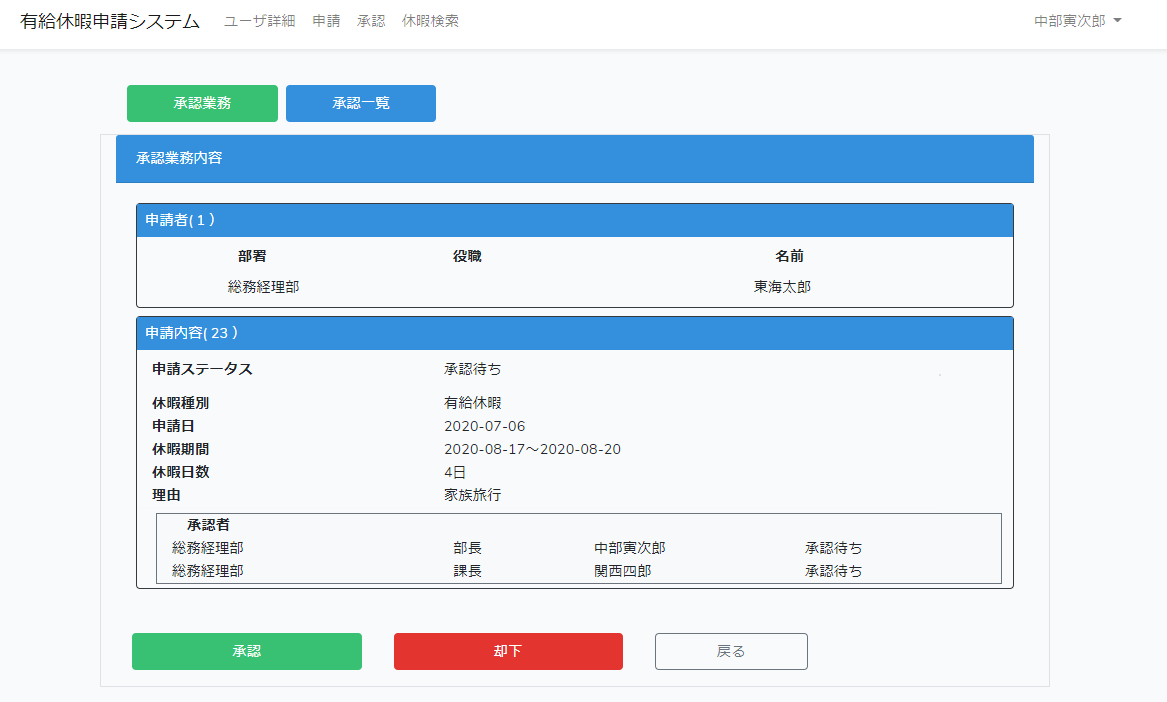
Task: Open the 承認 navigation item
Action: [x=371, y=22]
